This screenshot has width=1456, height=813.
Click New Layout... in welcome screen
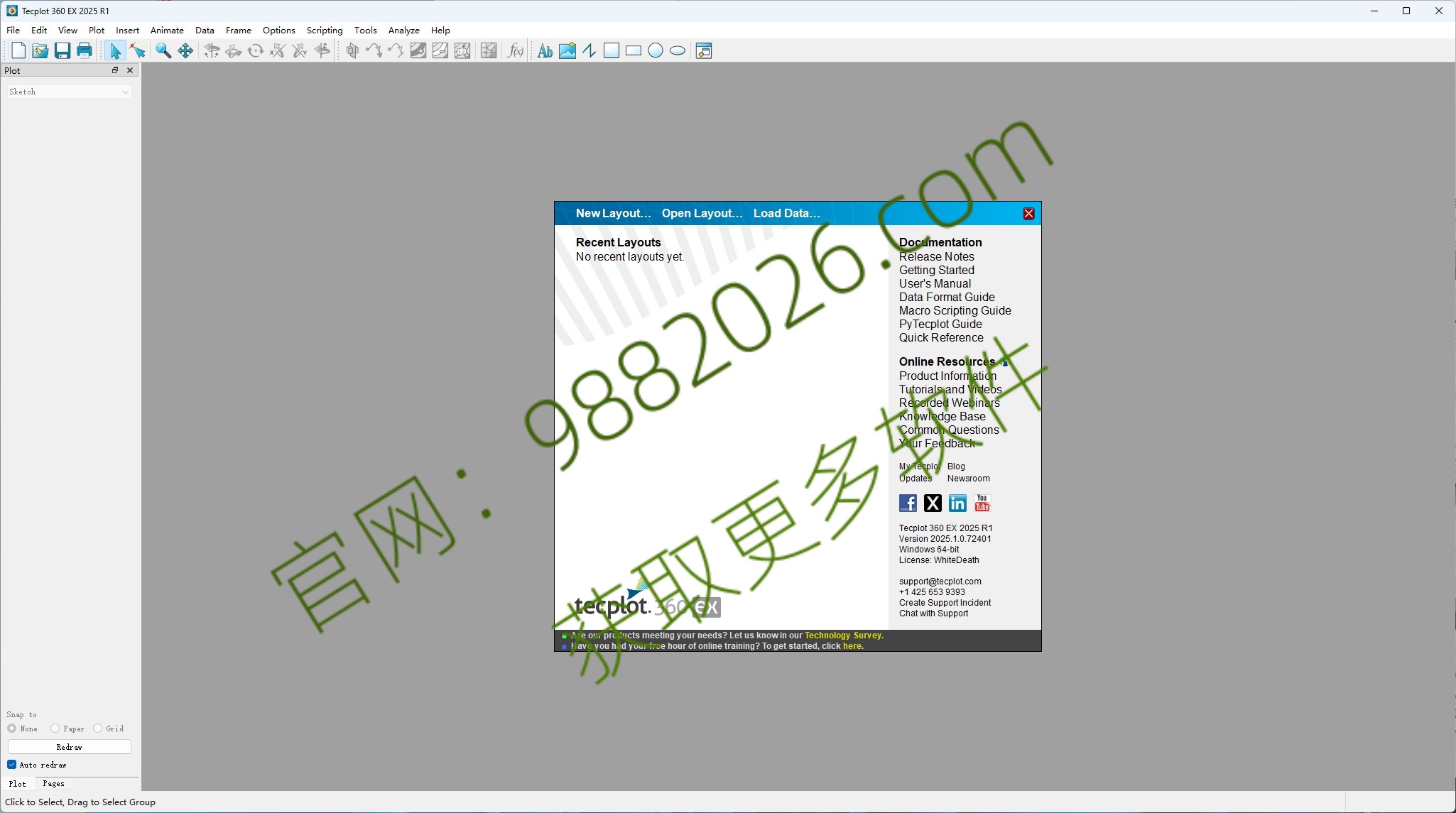pos(613,213)
